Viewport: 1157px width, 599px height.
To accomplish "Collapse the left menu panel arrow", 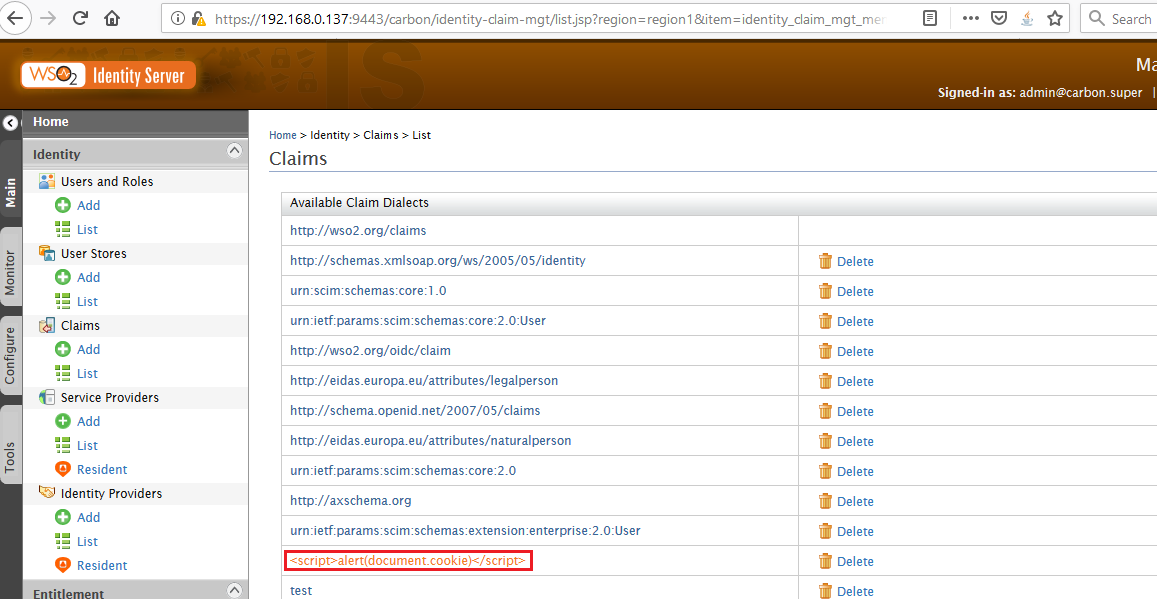I will tap(10, 123).
